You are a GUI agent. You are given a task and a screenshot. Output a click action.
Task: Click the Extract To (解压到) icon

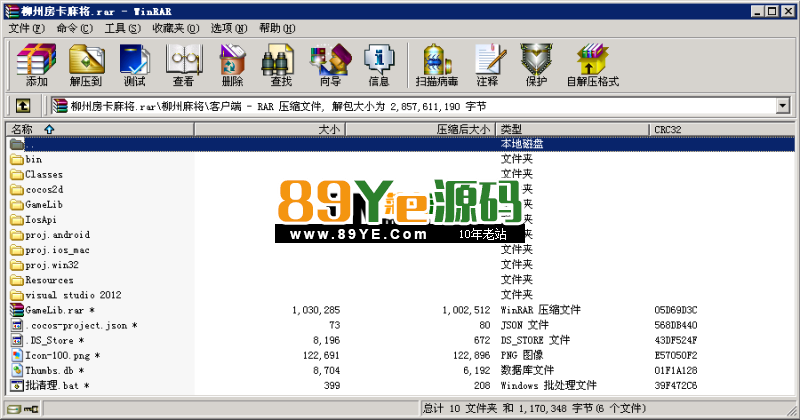point(86,65)
